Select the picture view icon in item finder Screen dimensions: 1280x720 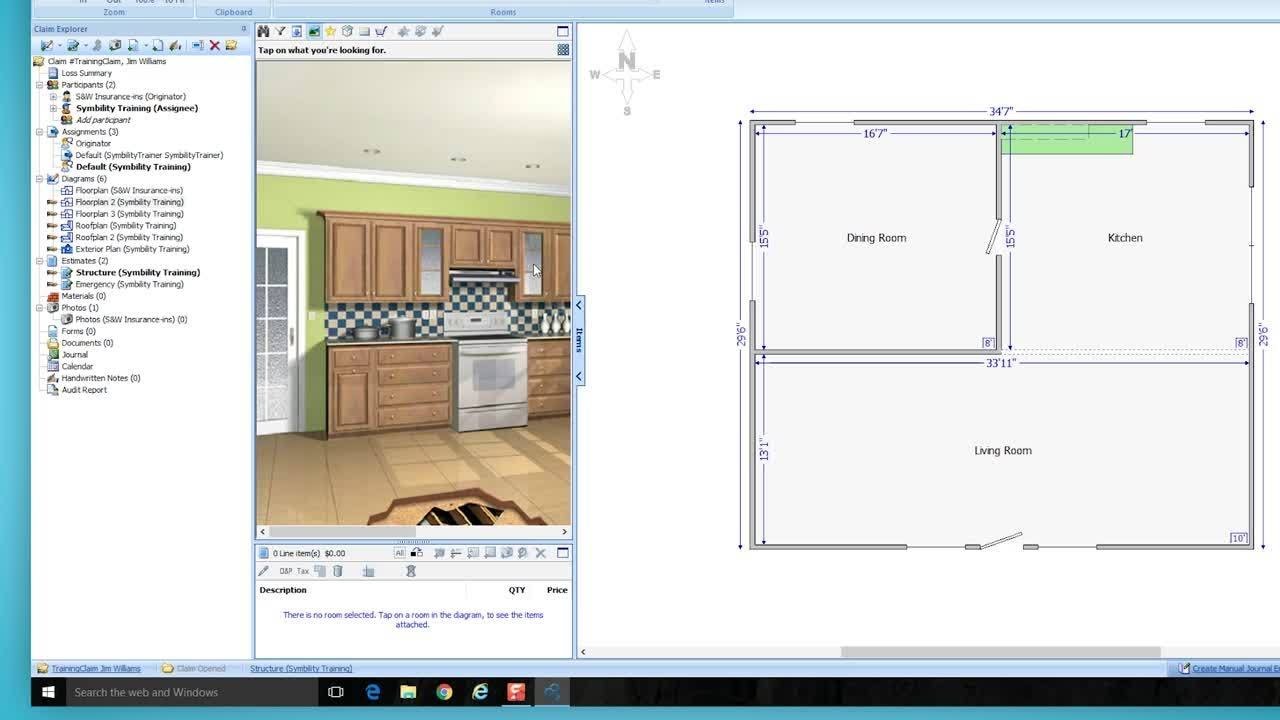point(313,31)
